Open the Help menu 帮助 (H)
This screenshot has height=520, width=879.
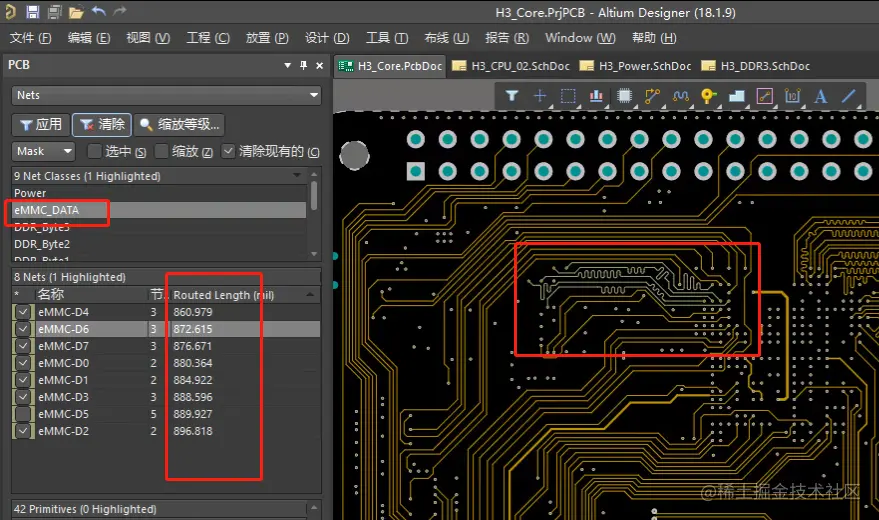point(654,38)
